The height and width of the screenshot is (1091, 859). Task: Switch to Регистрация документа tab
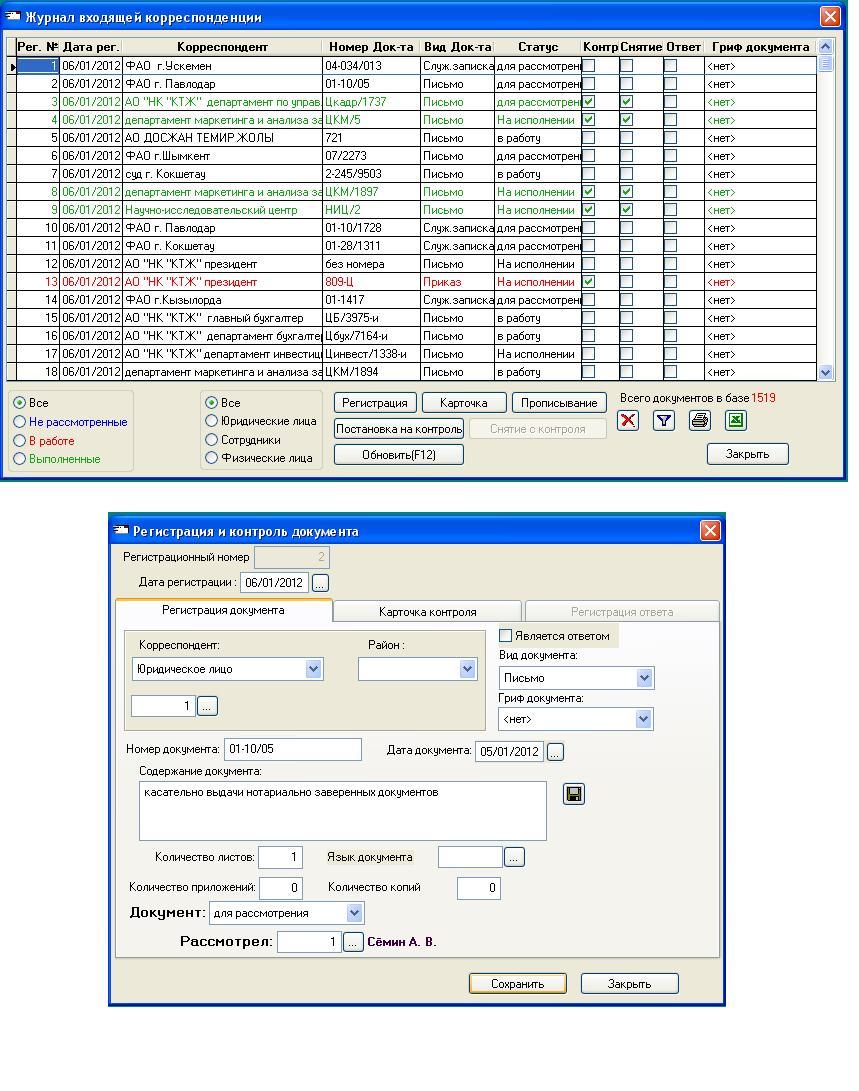(x=223, y=610)
